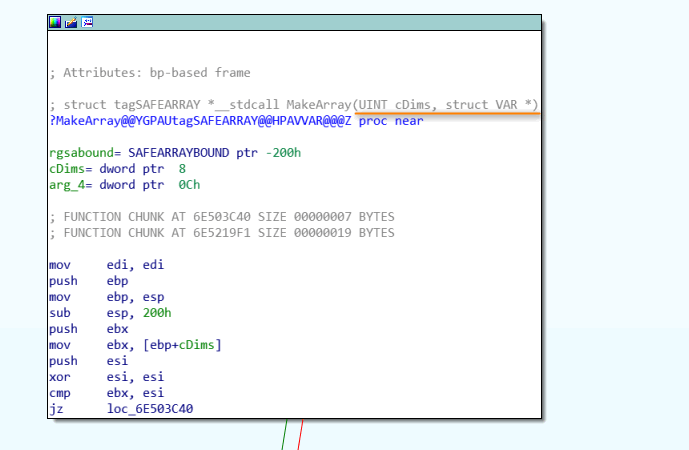Click the bp-based frame attributes comment
This screenshot has height=450, width=689.
coord(149,72)
